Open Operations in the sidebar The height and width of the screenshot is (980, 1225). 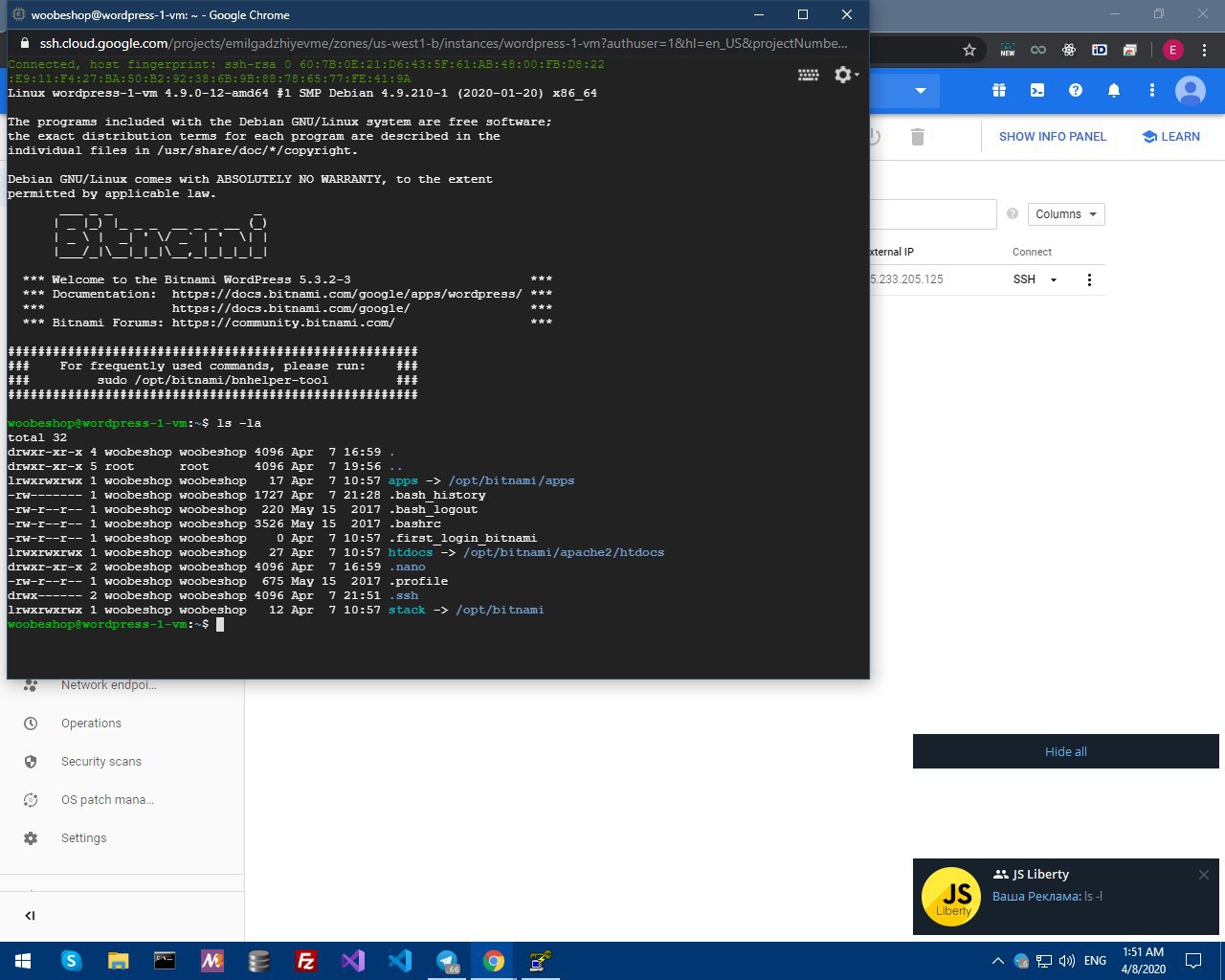(x=91, y=724)
